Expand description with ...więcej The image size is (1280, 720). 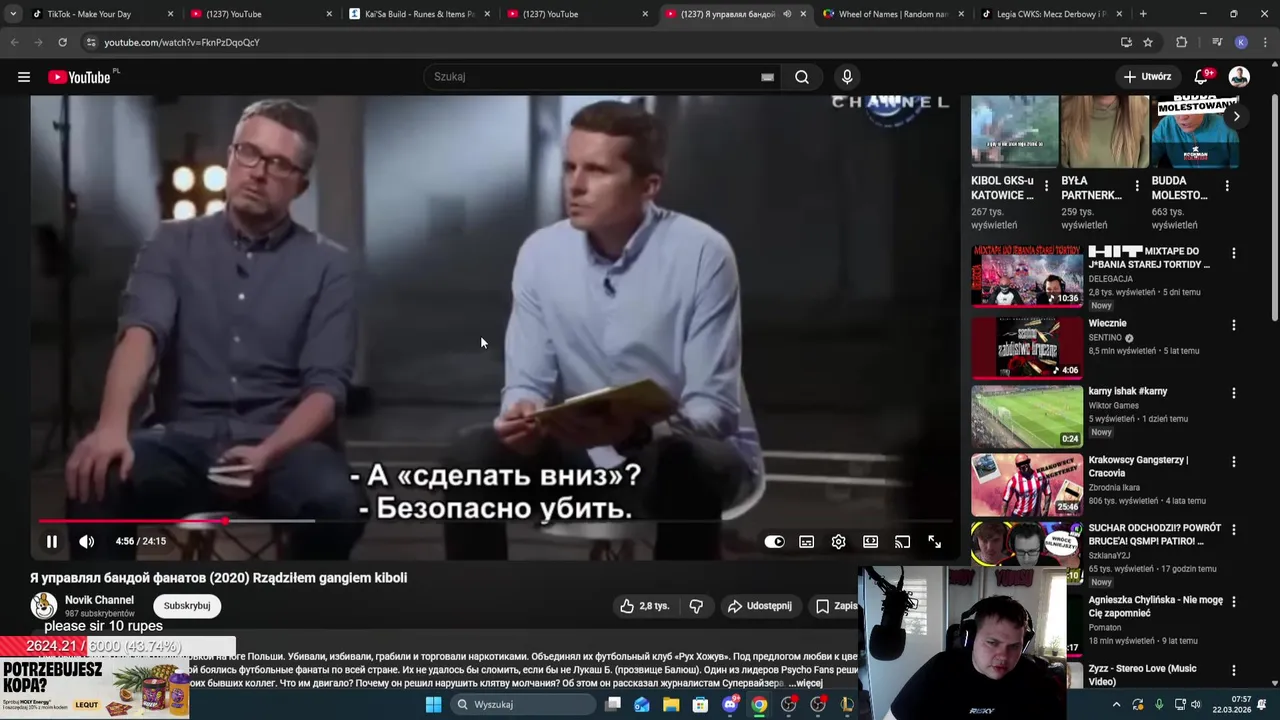pos(805,683)
